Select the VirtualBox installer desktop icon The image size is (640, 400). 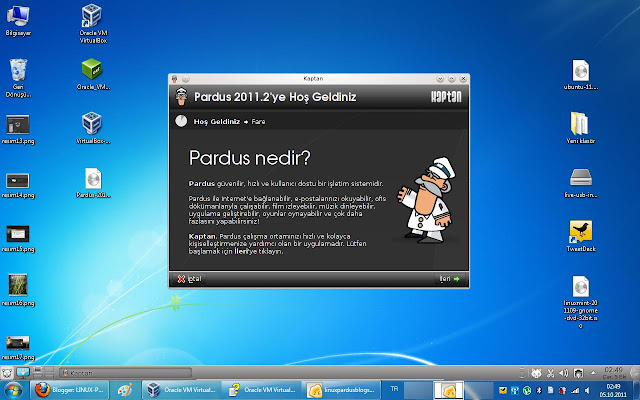(x=93, y=128)
